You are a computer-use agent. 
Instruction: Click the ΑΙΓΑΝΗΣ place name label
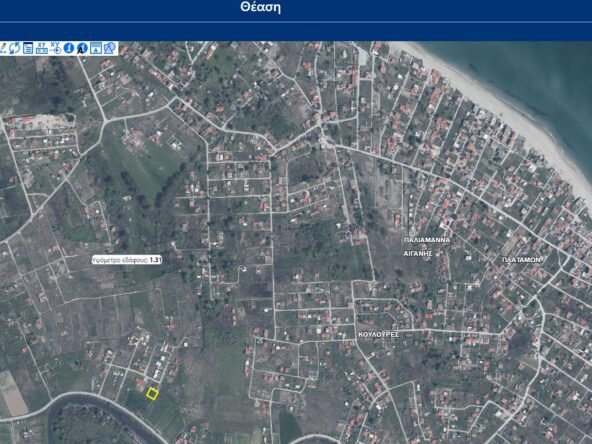coord(418,254)
